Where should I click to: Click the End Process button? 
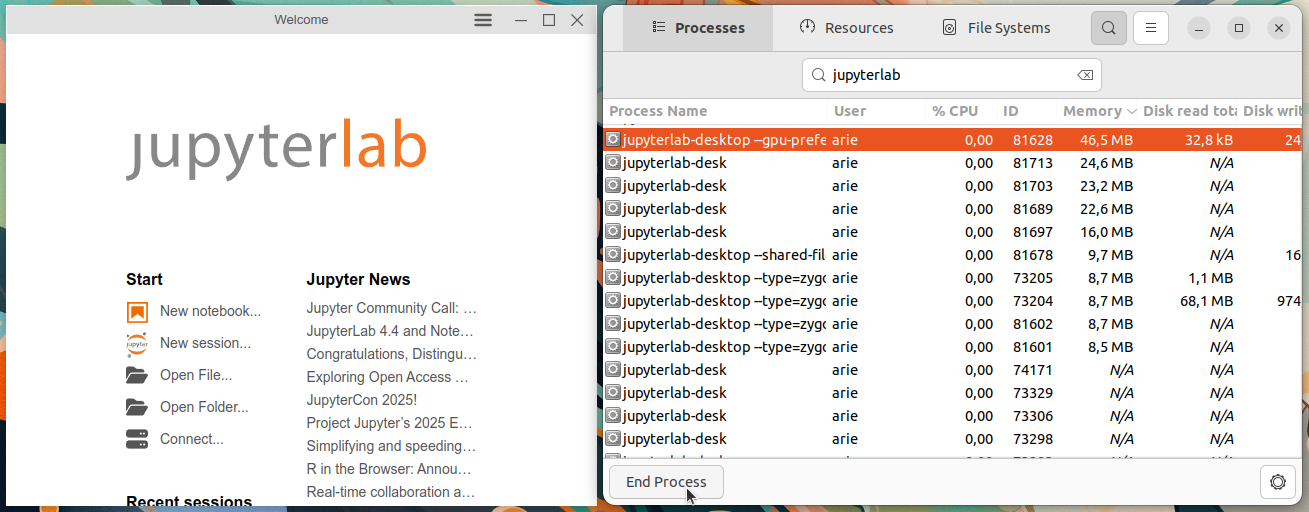pyautogui.click(x=666, y=482)
